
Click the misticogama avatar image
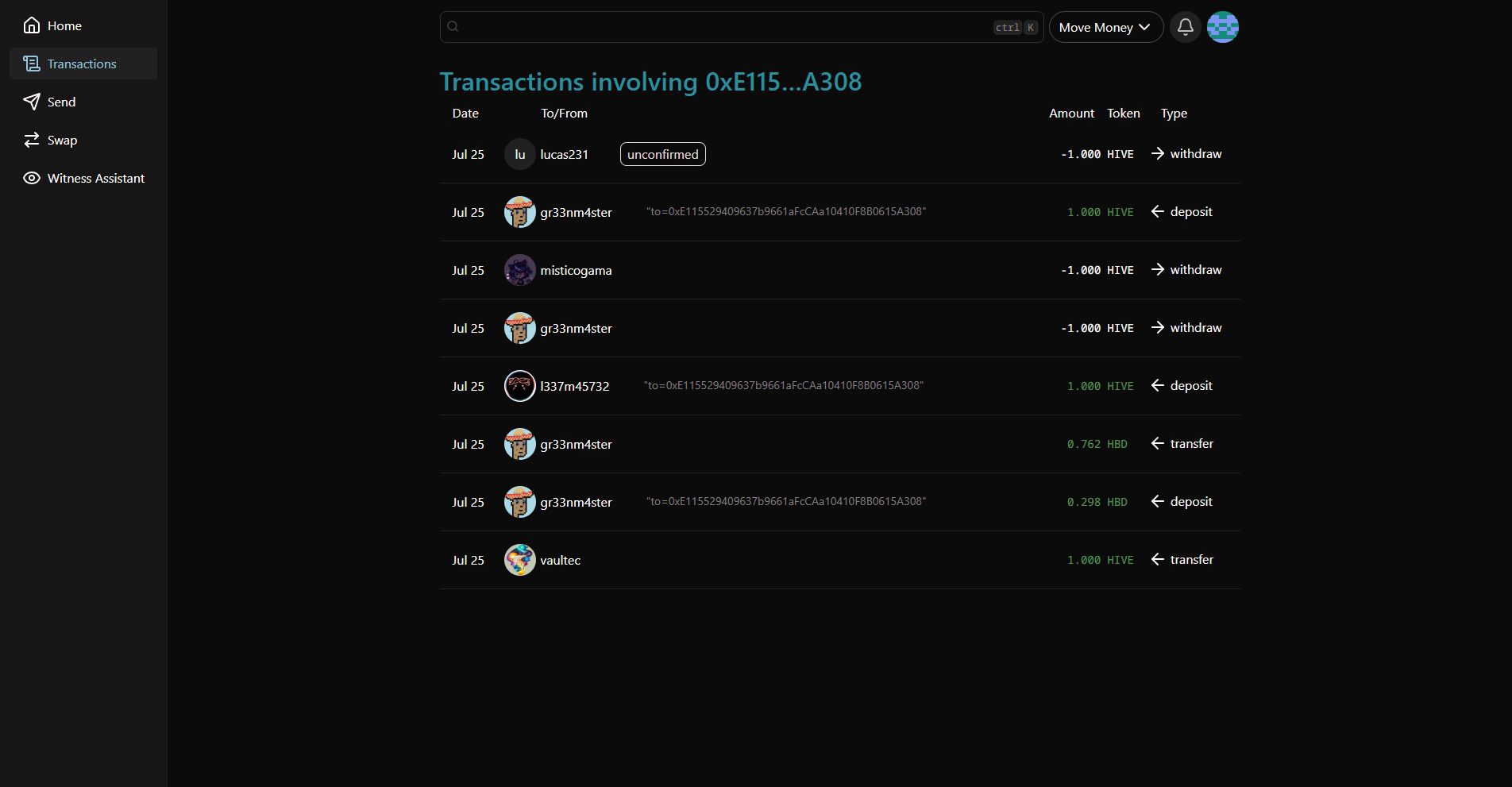click(519, 270)
